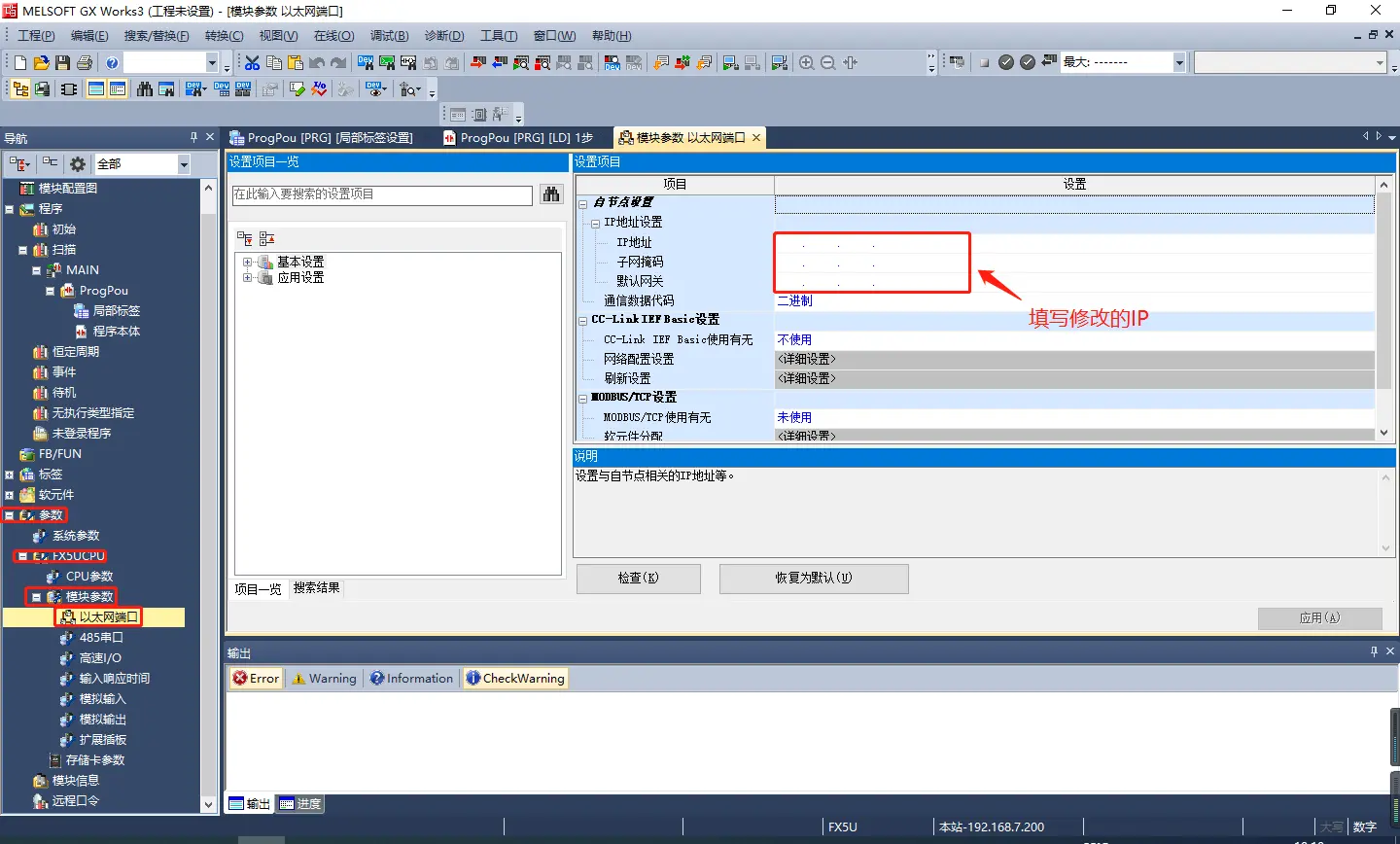Collapse all setting items tree icon
The height and width of the screenshot is (844, 1400).
tap(266, 238)
